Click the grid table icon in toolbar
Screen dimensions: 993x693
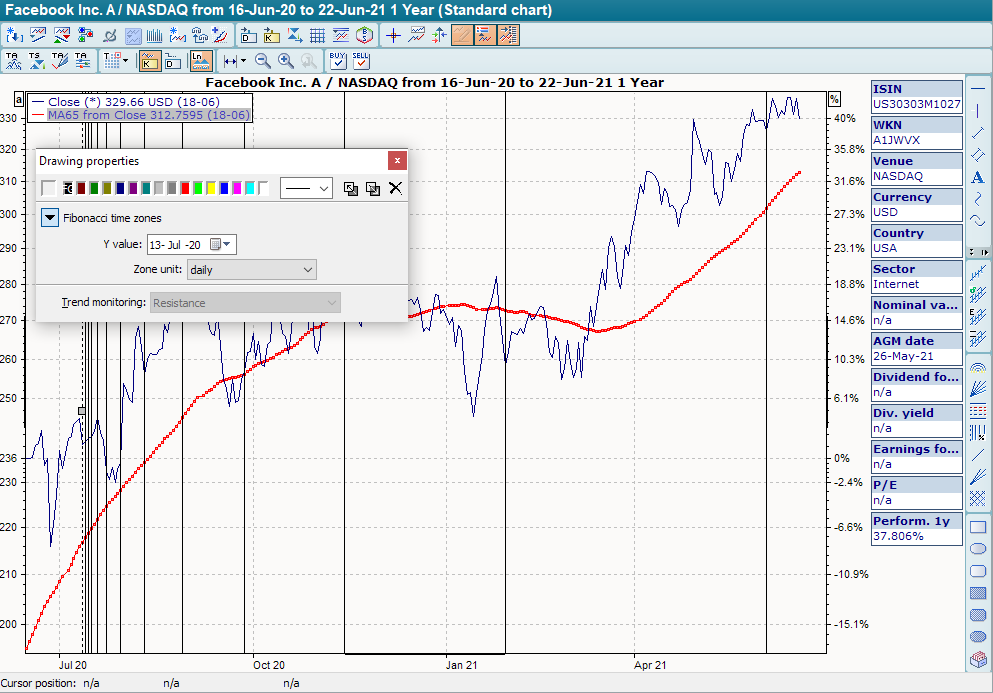pyautogui.click(x=317, y=35)
